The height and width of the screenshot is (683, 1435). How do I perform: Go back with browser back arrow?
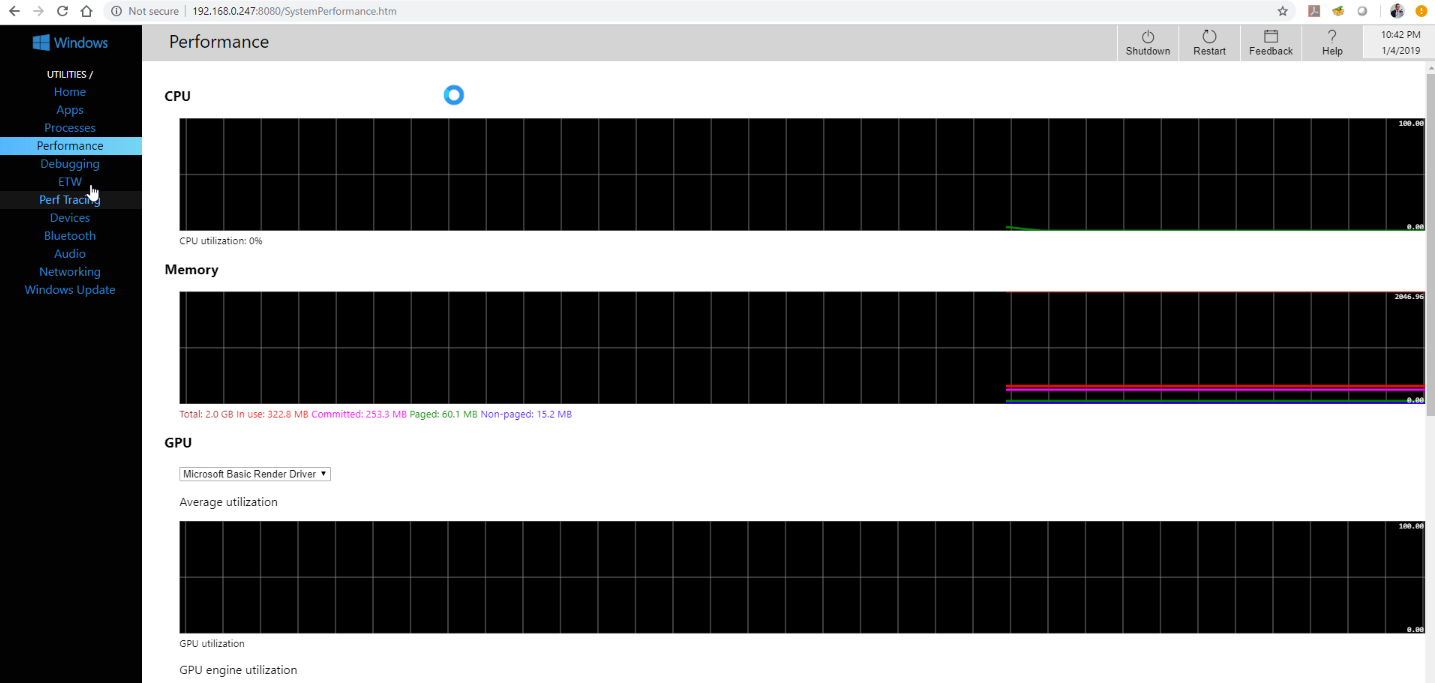[14, 11]
